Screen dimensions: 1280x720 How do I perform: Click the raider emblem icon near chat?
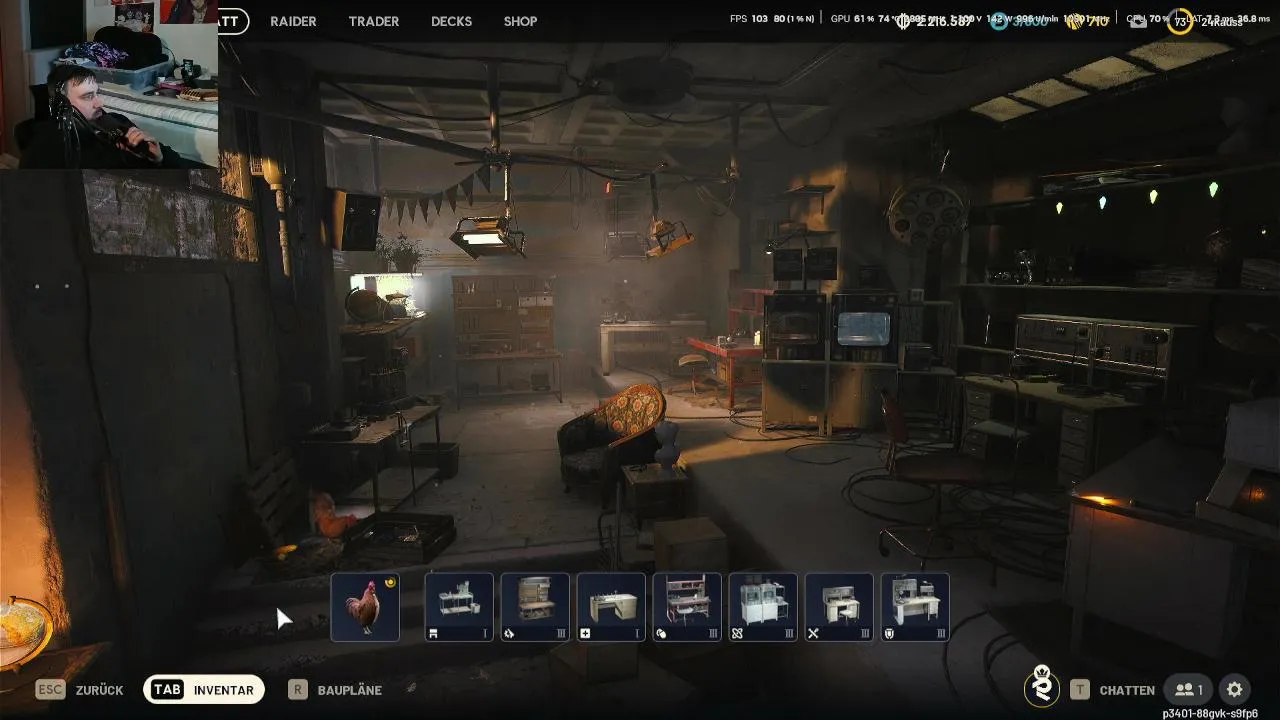[1042, 687]
